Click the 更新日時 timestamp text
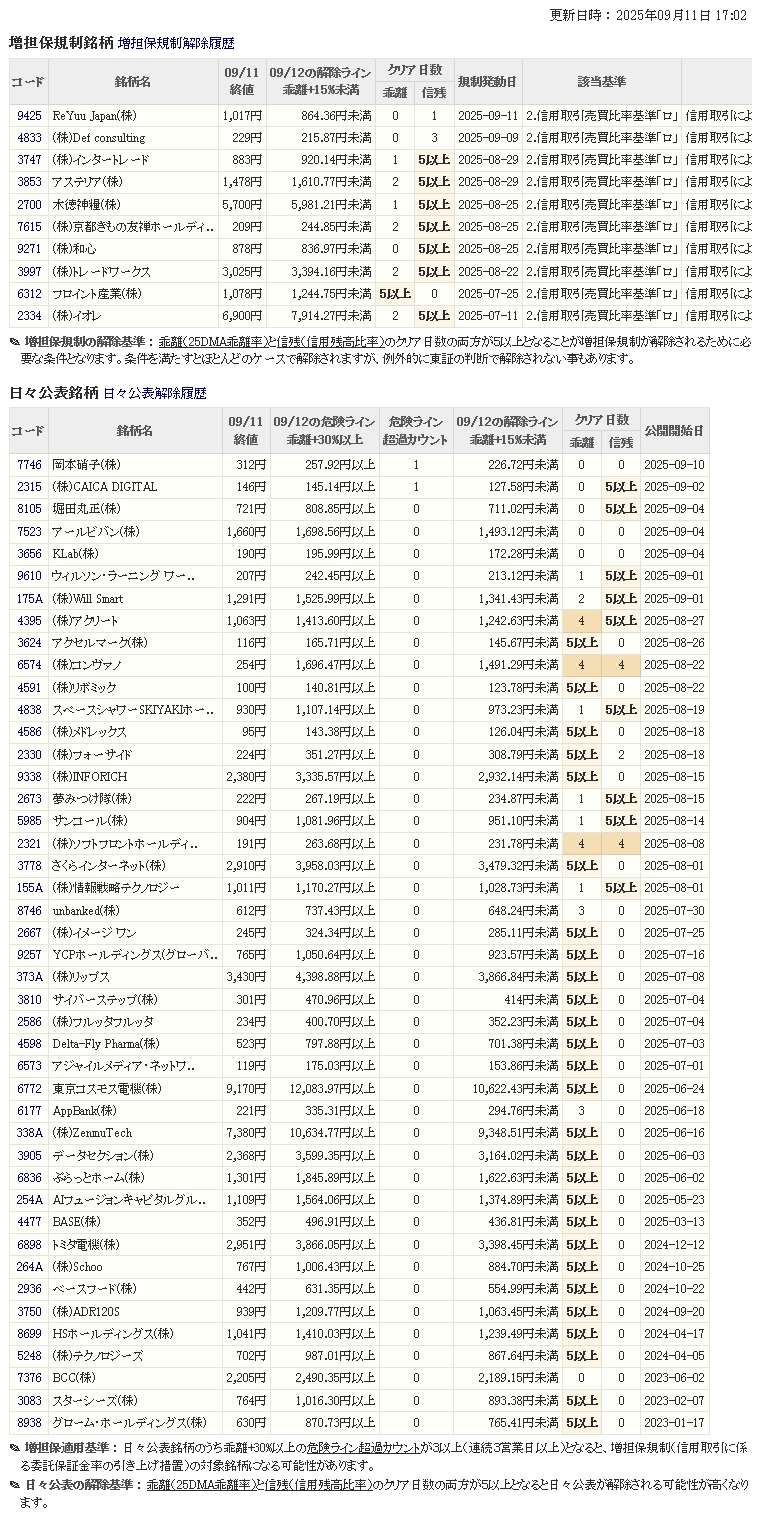 click(648, 15)
